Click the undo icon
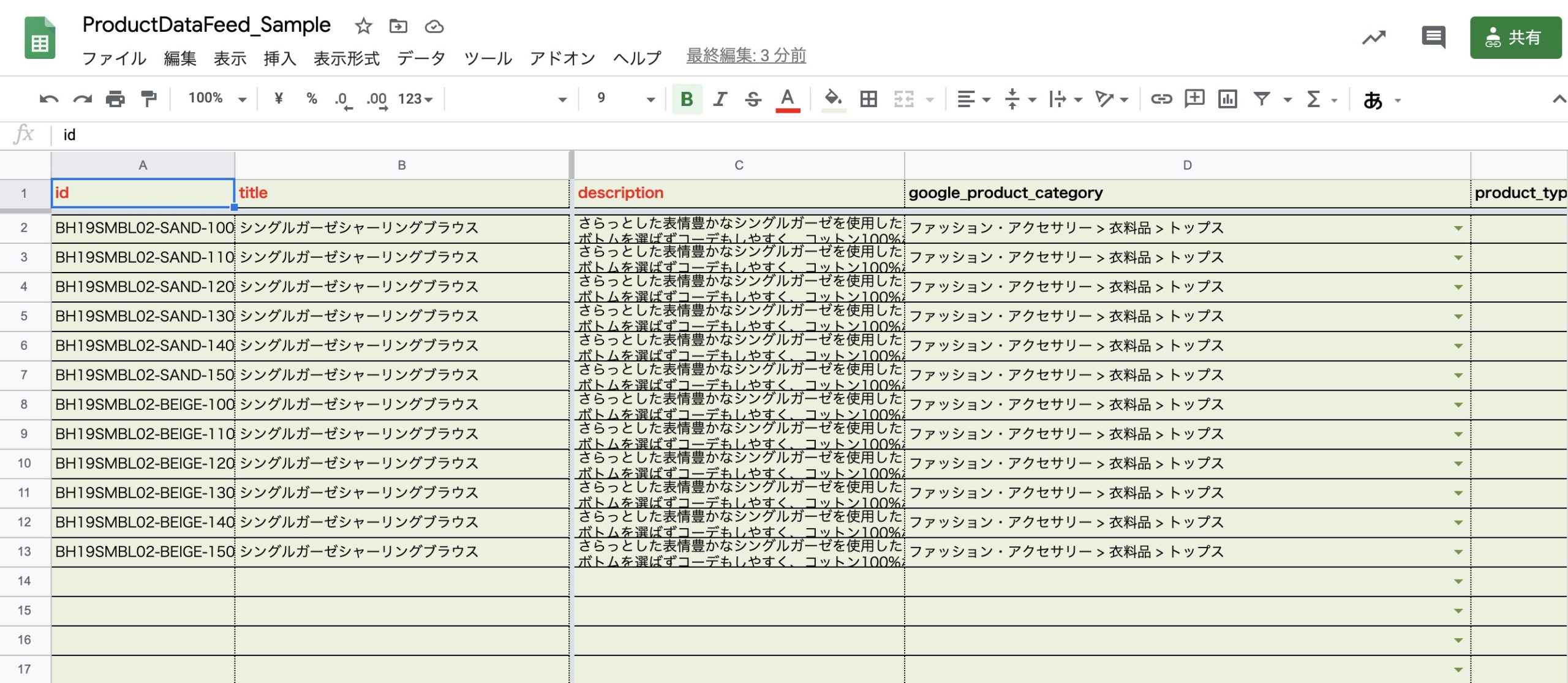This screenshot has height=683, width=1568. 48,99
